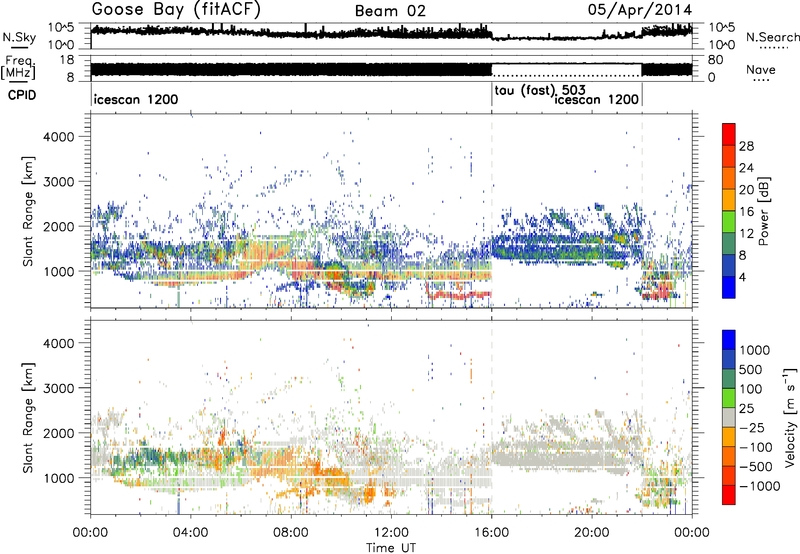Click the '4000' tick of the power panel
Screen dimensions: 800x554
[59, 137]
